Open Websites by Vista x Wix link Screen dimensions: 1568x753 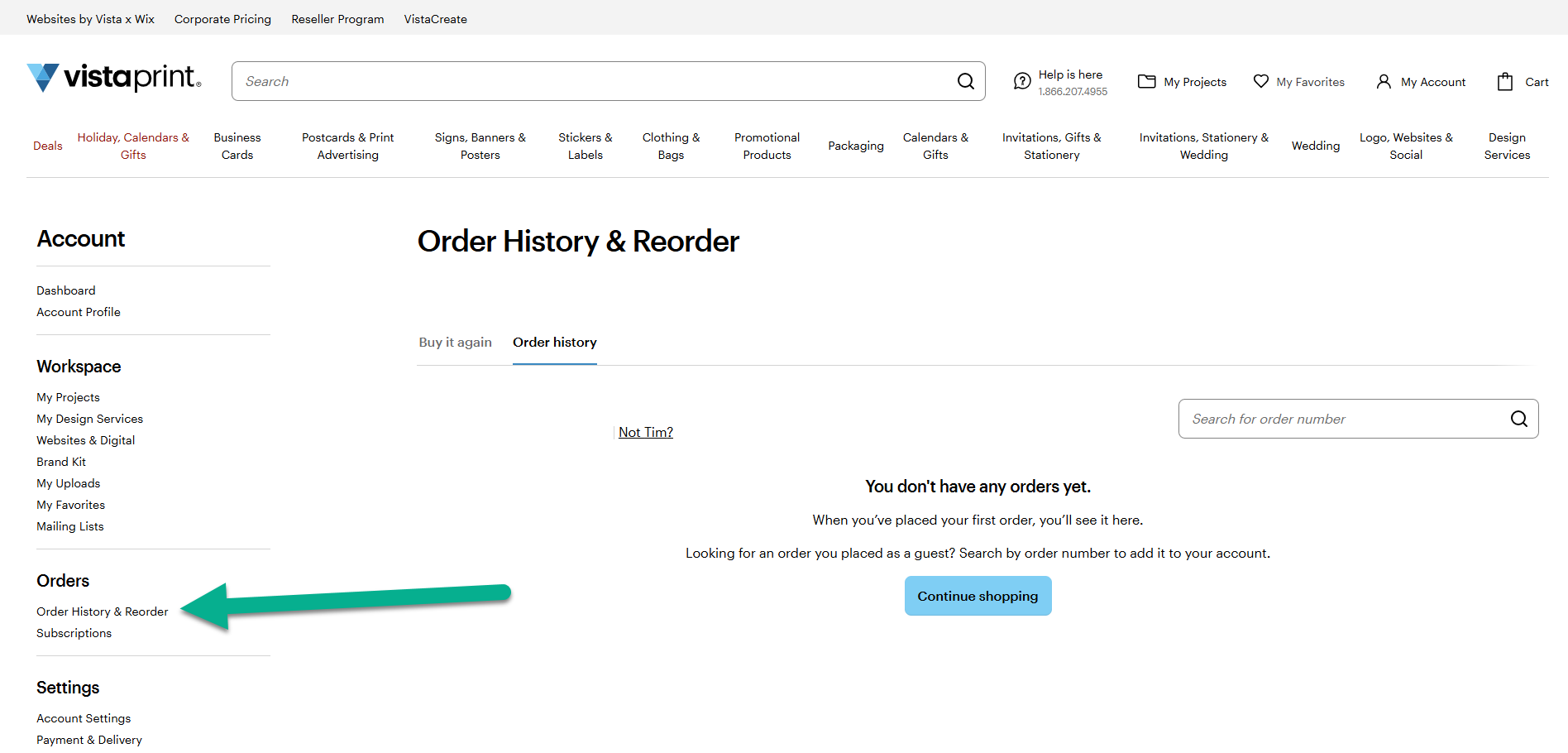[90, 19]
